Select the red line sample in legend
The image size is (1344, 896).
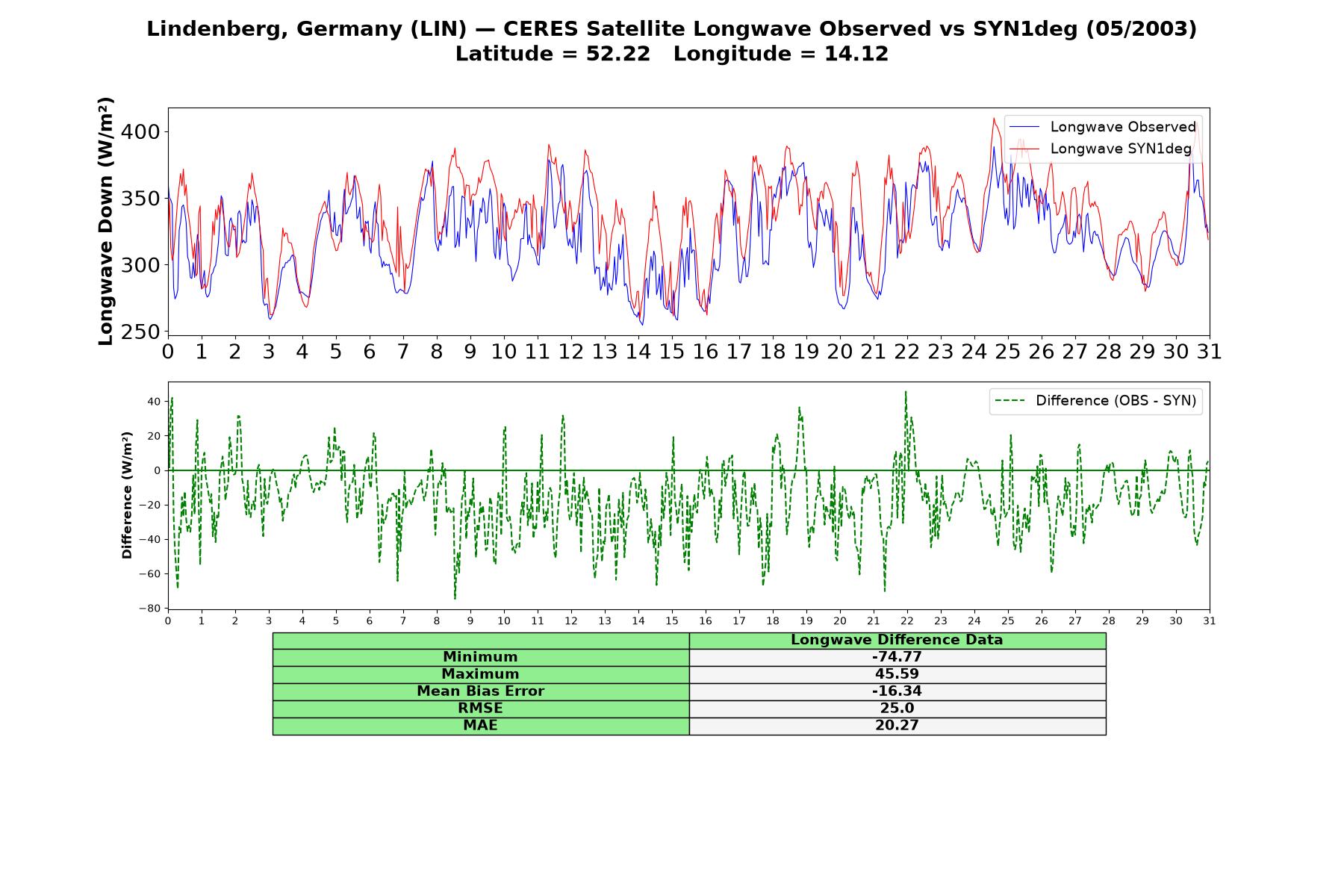(1024, 149)
